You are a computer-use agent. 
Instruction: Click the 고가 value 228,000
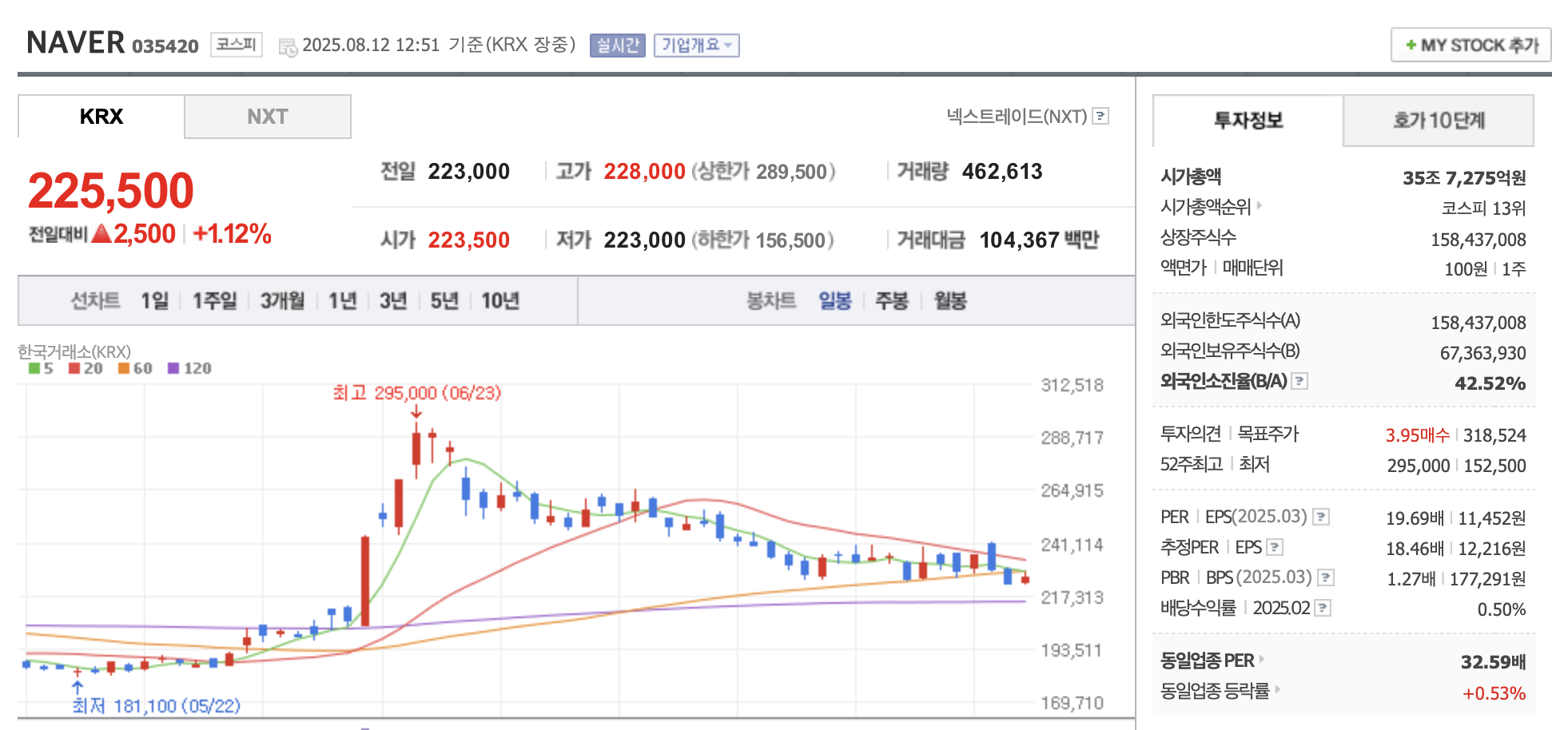[x=644, y=172]
